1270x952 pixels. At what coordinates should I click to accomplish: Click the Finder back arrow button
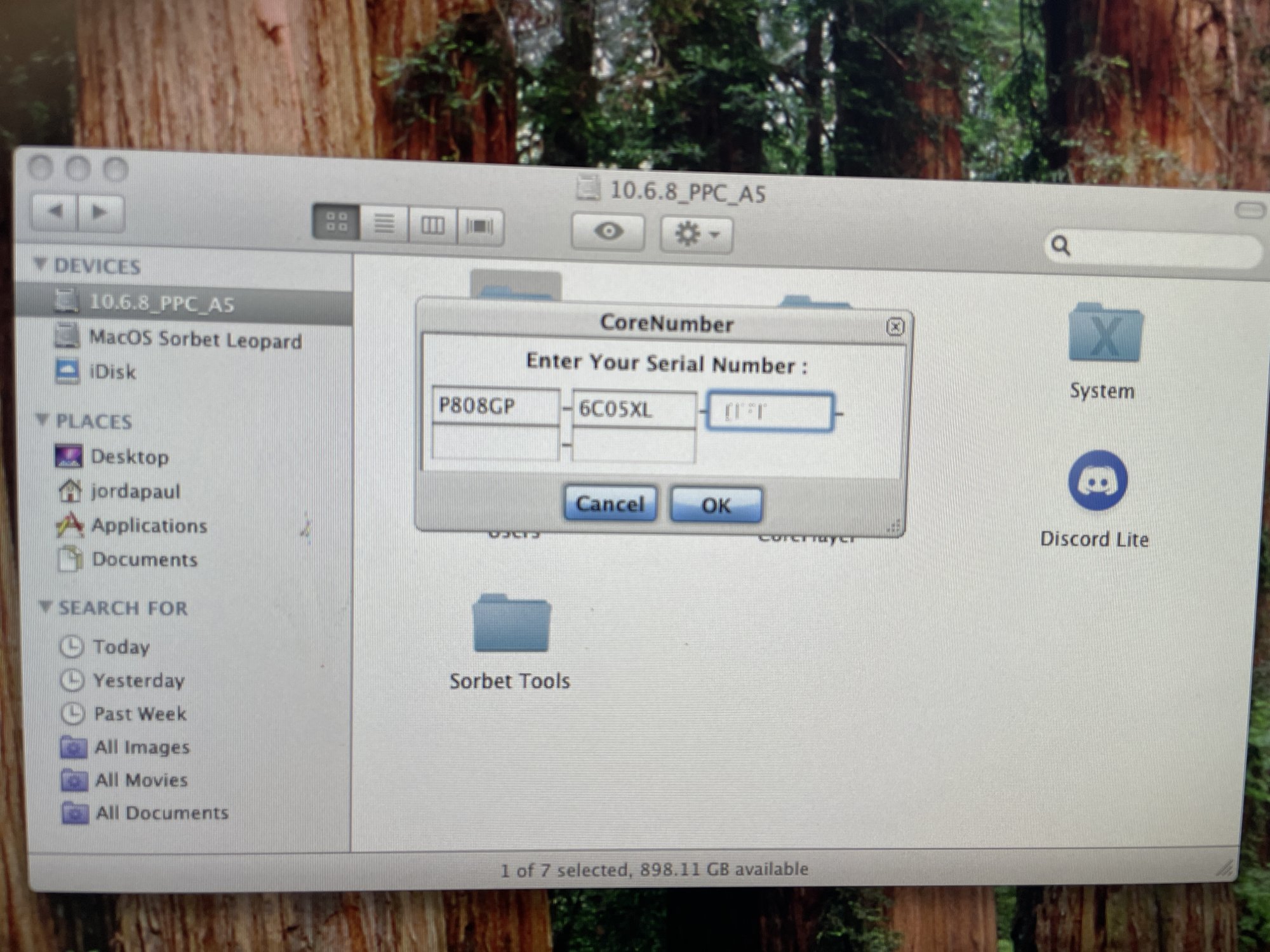(x=55, y=211)
